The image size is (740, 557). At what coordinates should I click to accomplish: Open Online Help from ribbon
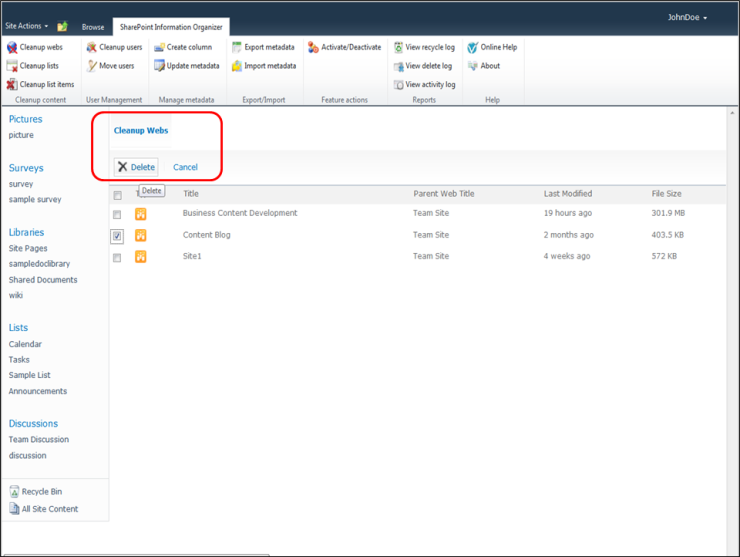[492, 47]
